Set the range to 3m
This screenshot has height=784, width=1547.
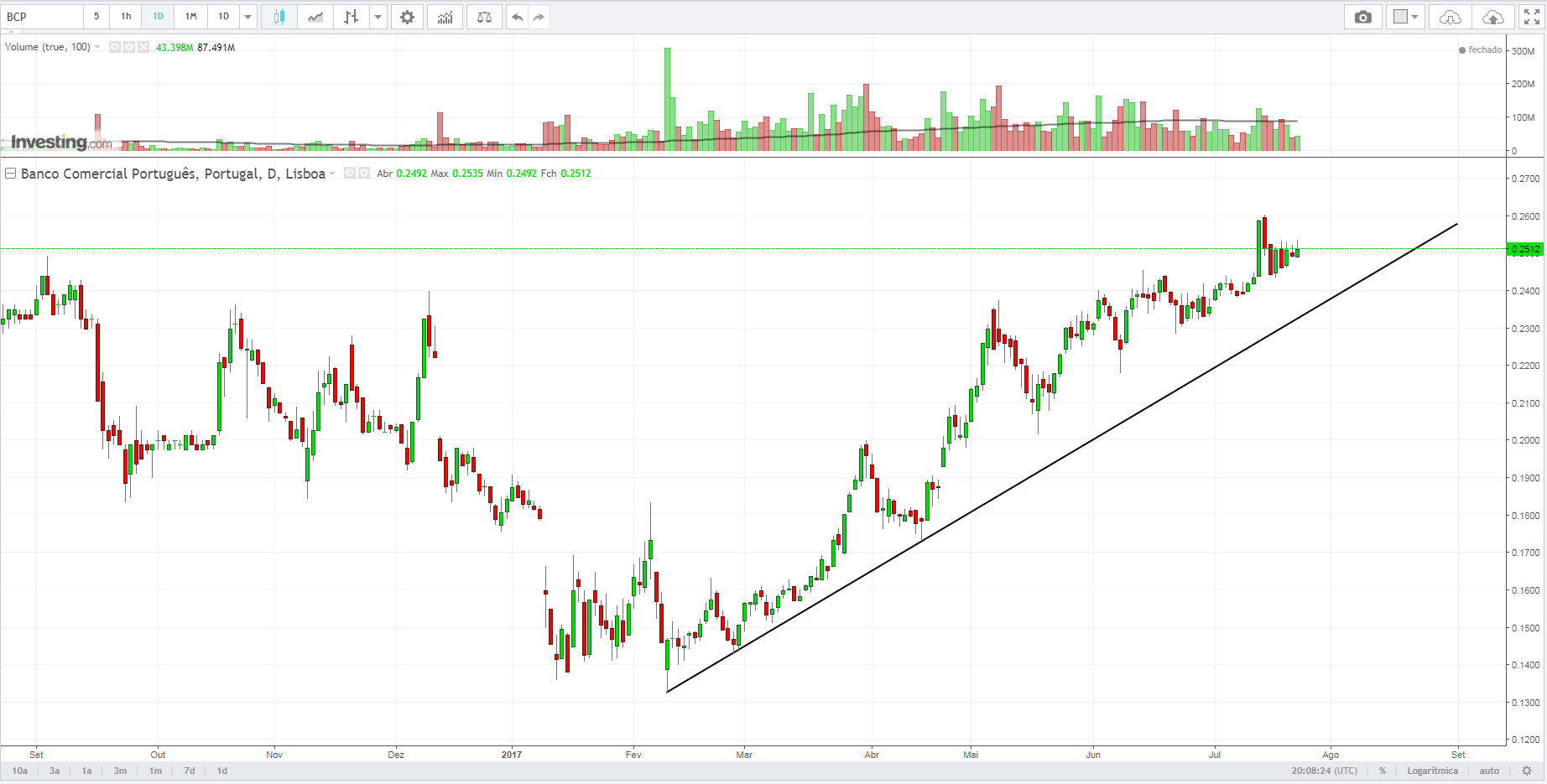pyautogui.click(x=120, y=771)
